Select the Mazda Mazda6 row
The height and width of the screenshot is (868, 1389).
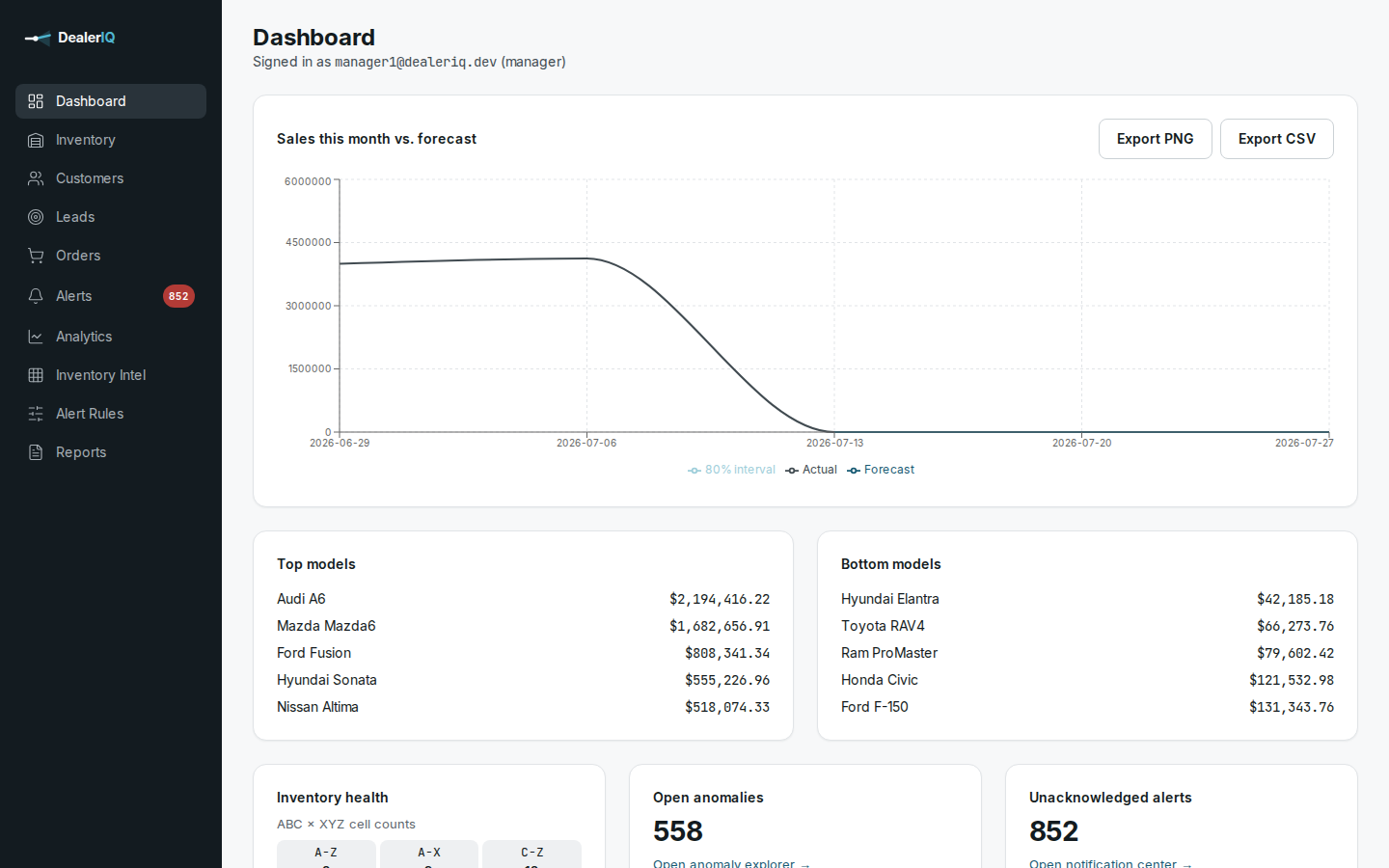pos(523,626)
